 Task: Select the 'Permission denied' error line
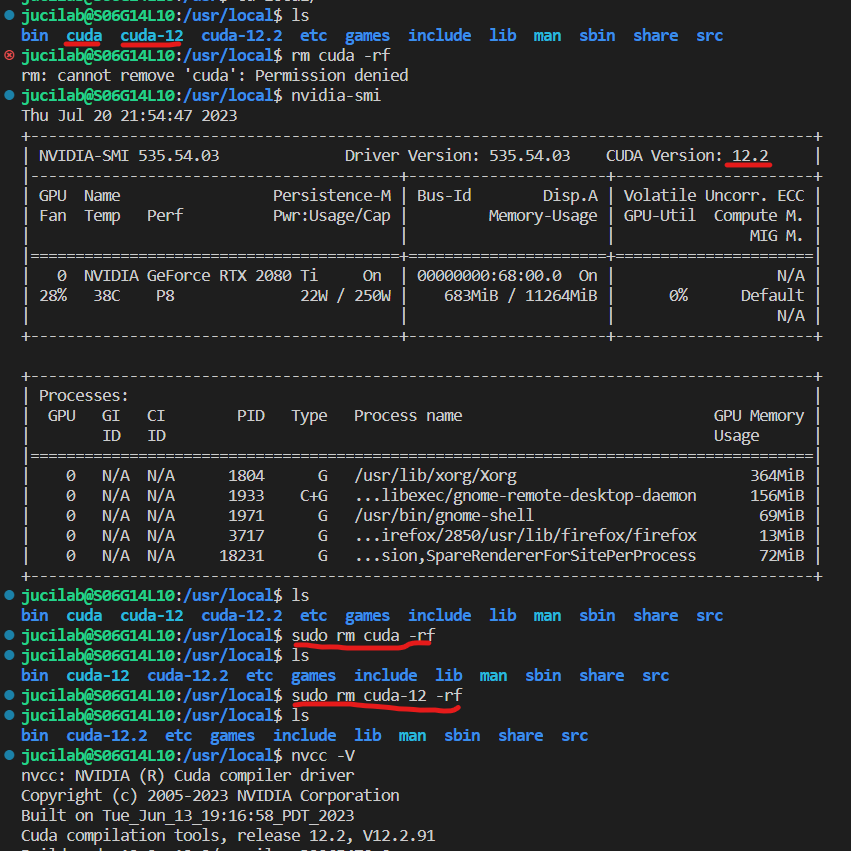point(214,75)
